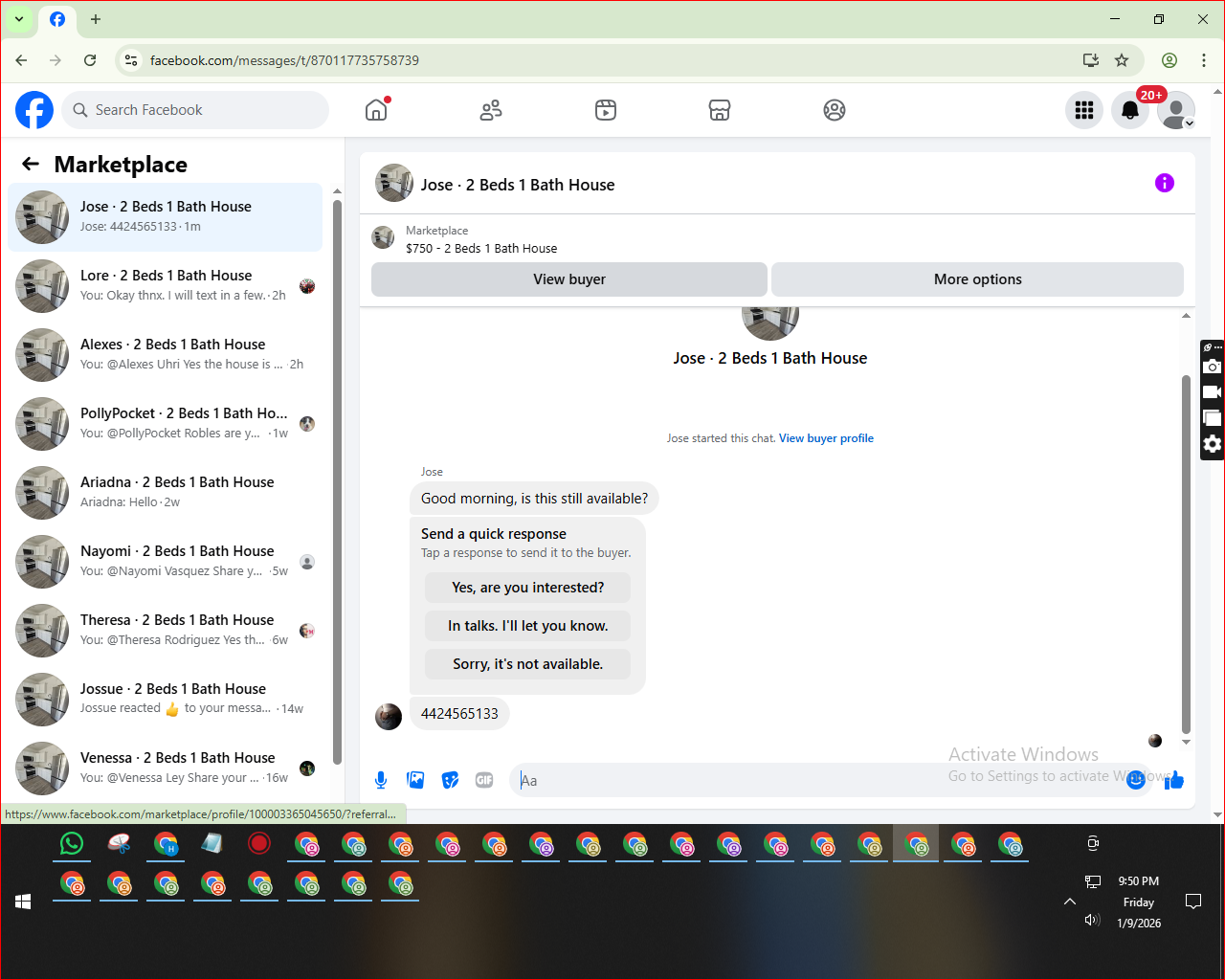
Task: Open the Chrome three-dot menu
Action: [1204, 60]
